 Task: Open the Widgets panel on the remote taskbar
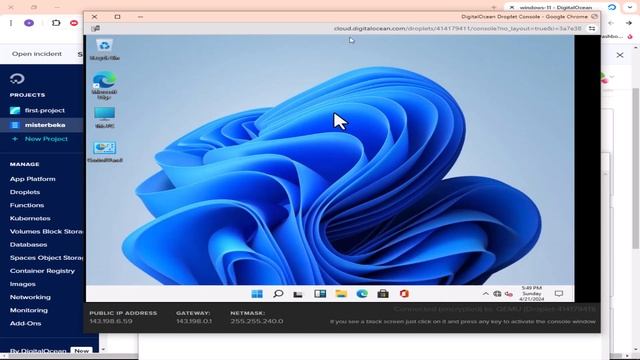click(x=320, y=294)
